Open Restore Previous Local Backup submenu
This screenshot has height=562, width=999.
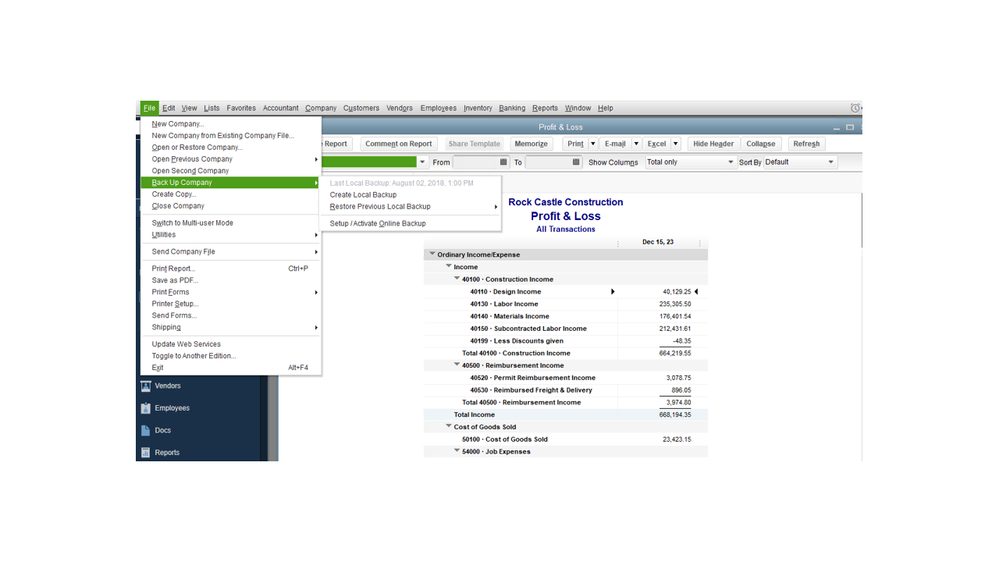pos(410,207)
